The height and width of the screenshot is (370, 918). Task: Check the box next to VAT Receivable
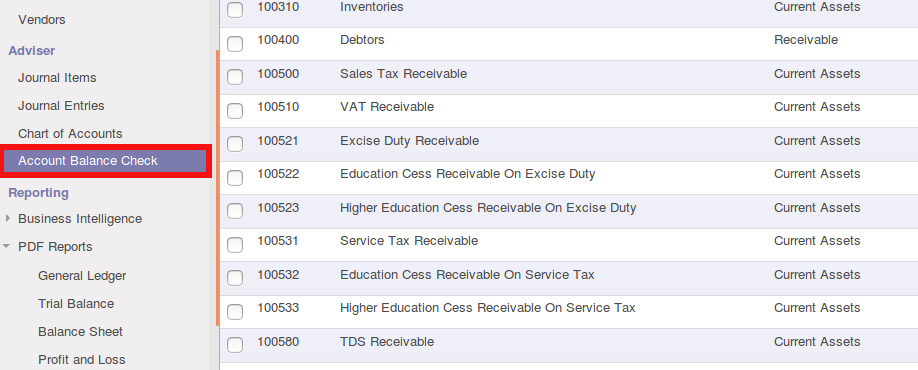pos(235,111)
